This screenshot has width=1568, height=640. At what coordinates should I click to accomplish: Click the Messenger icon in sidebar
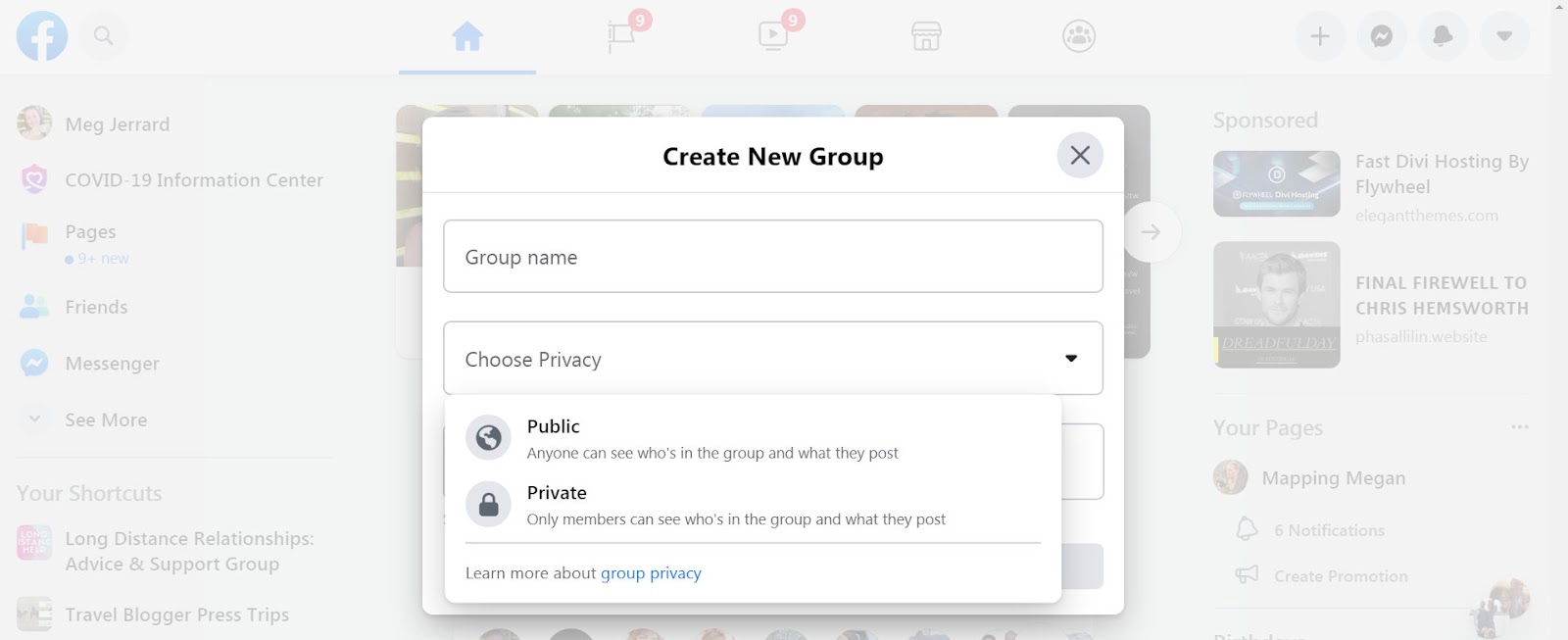coord(34,363)
